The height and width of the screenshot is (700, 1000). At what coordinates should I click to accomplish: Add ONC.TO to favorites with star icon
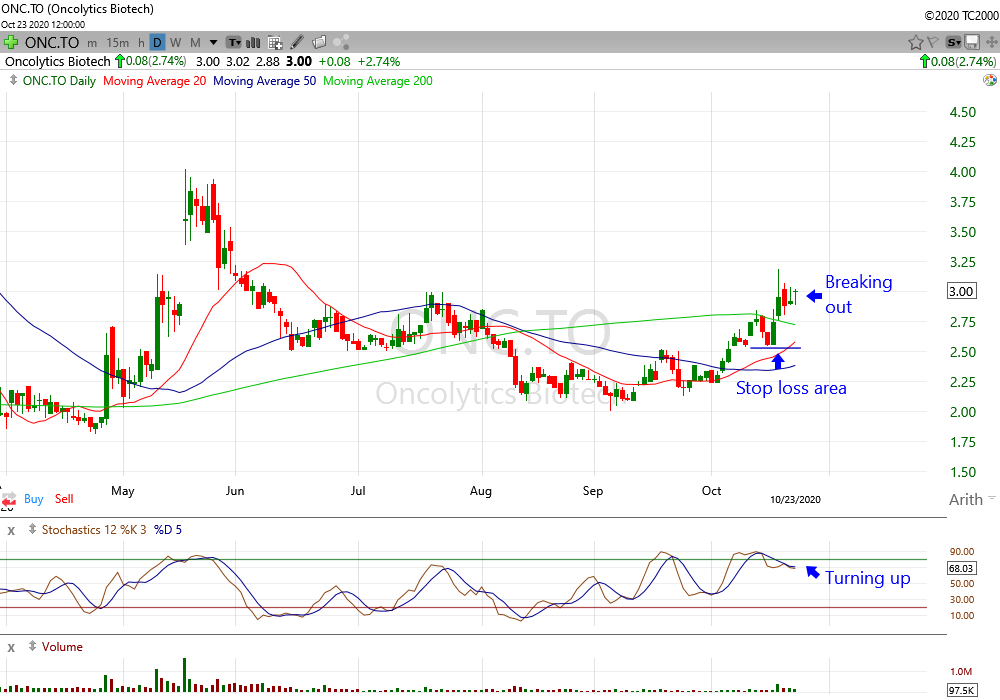pos(916,43)
